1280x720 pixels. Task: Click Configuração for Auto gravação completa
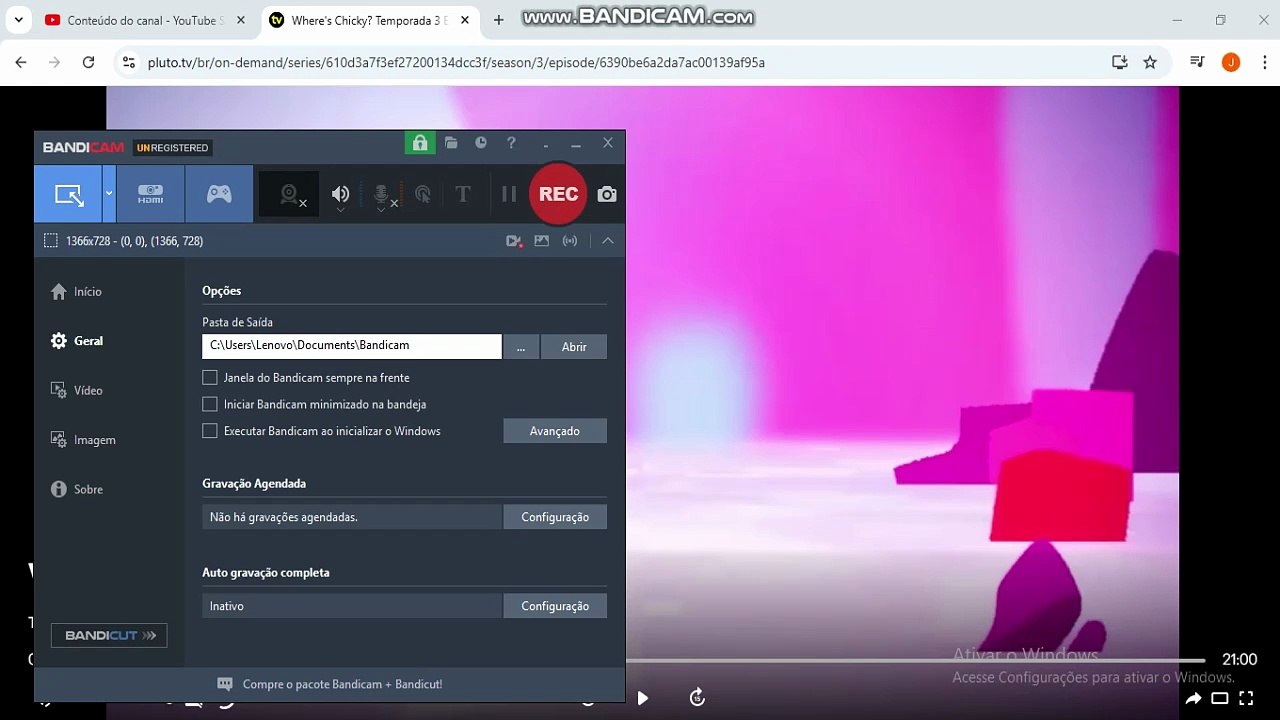pyautogui.click(x=555, y=606)
